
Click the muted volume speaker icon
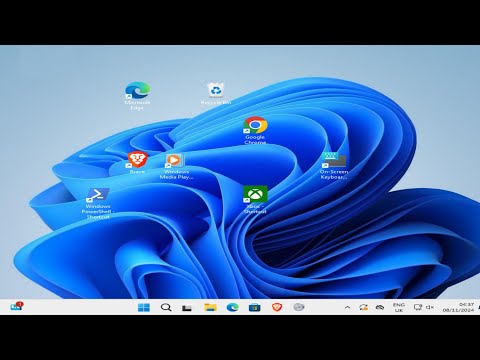pos(430,307)
